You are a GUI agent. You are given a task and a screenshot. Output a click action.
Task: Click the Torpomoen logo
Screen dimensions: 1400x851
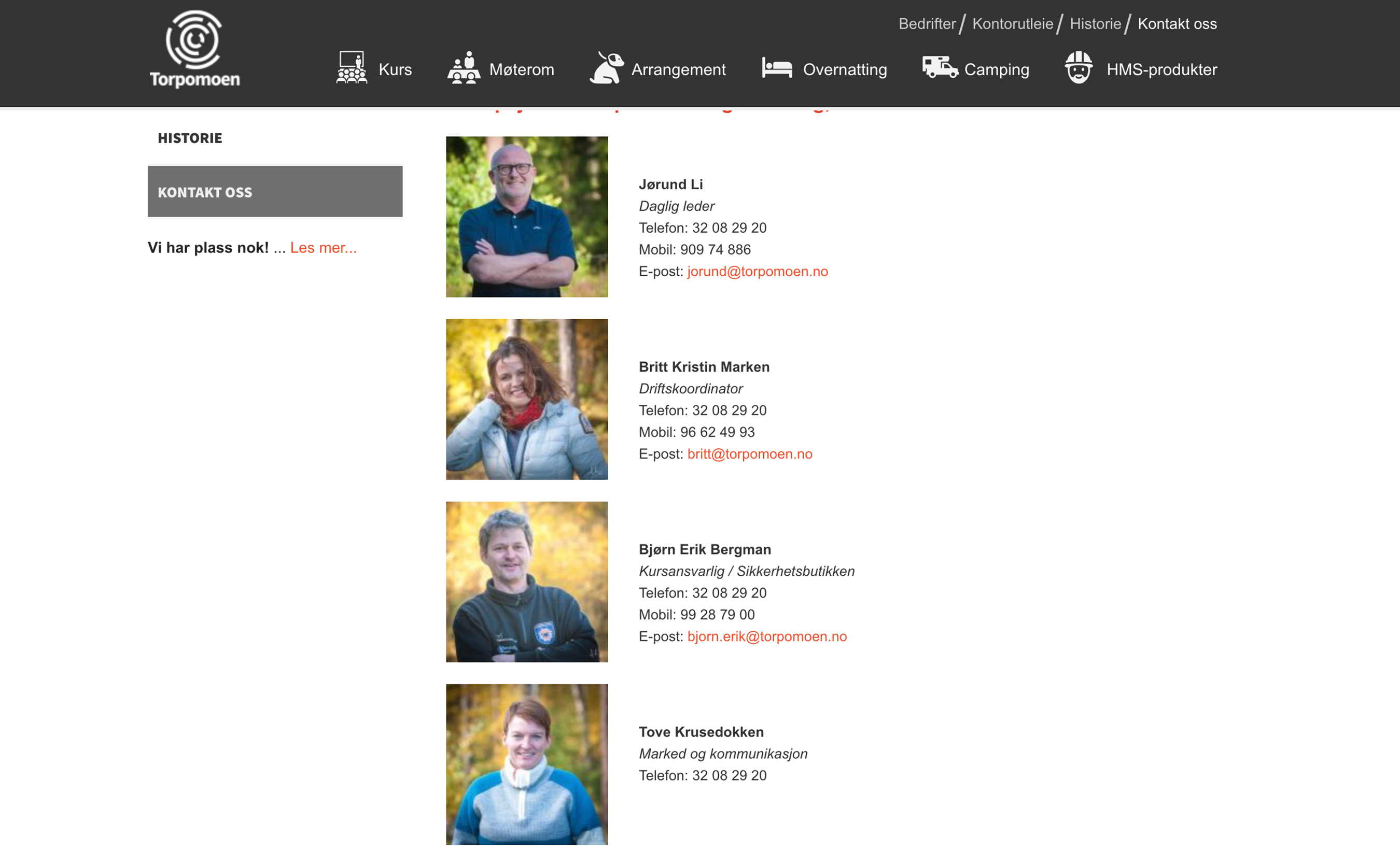coord(194,49)
